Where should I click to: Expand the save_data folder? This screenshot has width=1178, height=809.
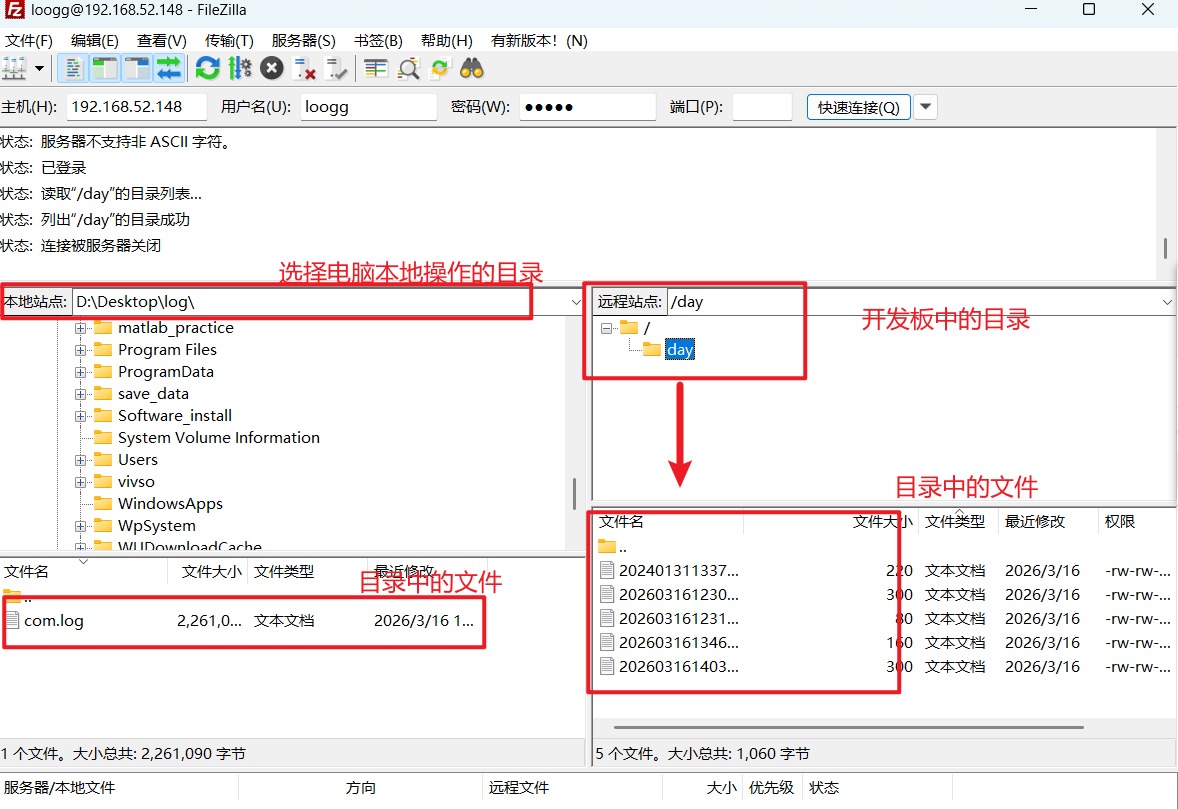pos(80,394)
